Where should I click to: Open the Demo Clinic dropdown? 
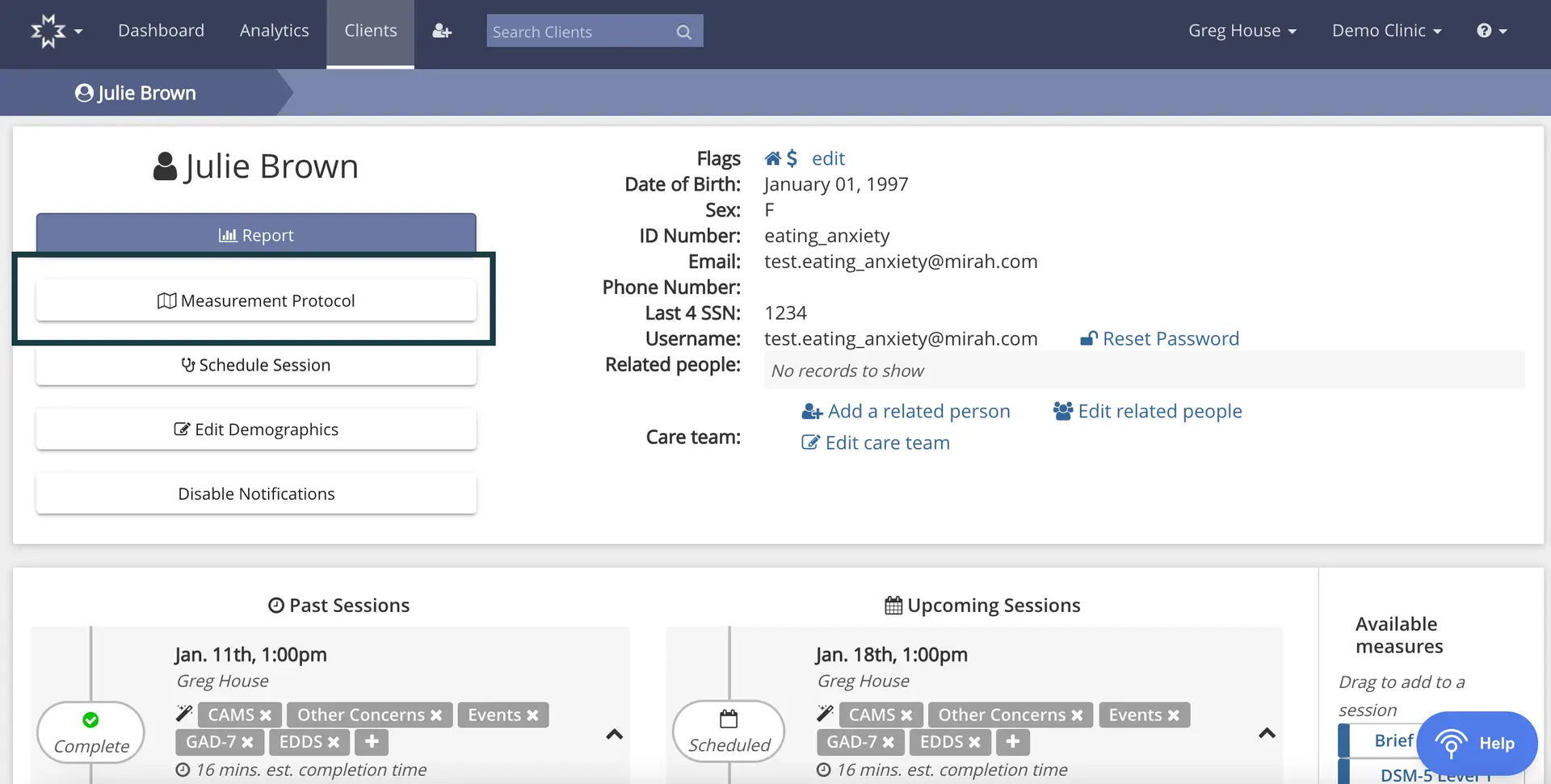coord(1386,30)
